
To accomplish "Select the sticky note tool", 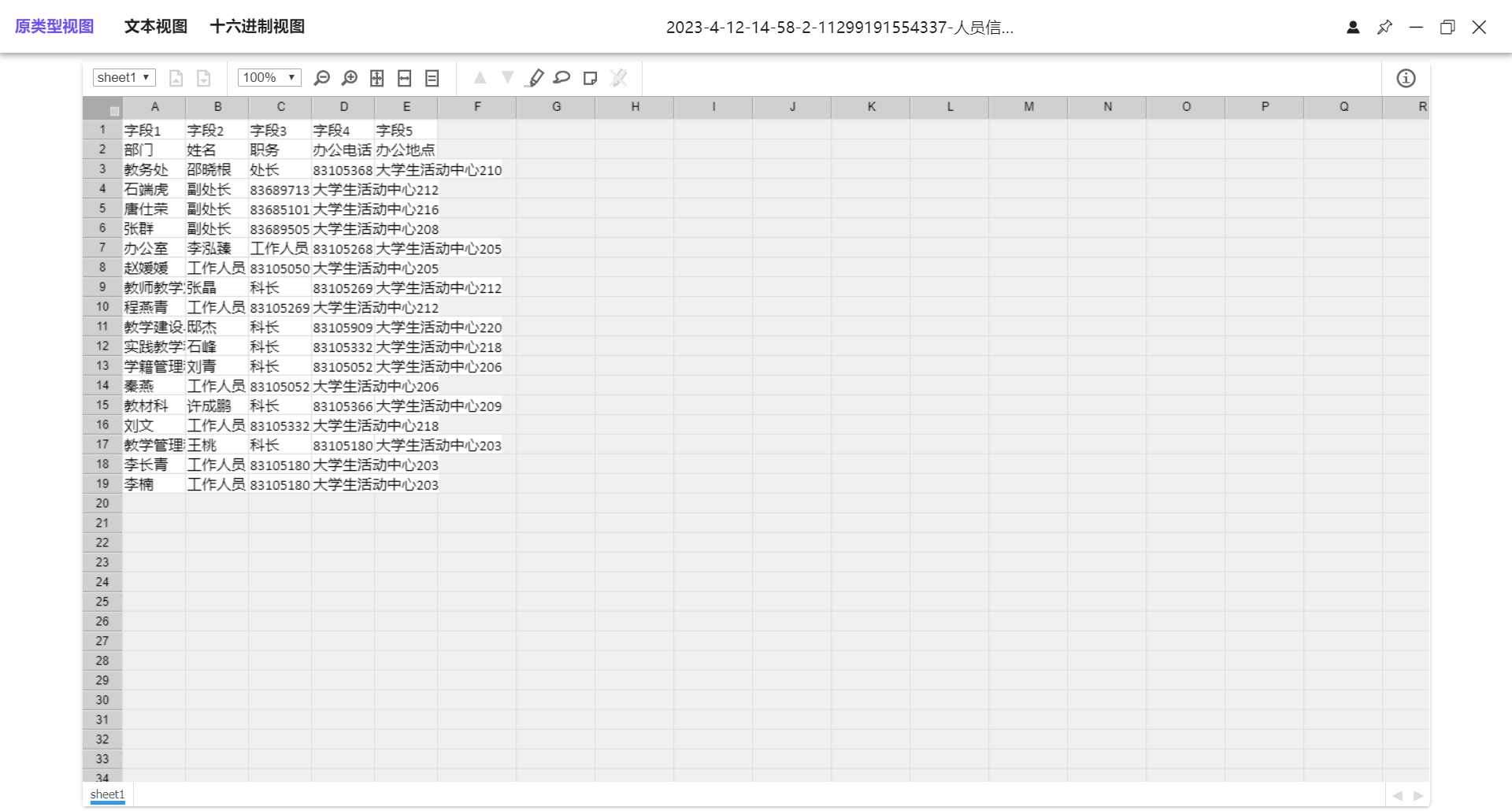I will pos(590,78).
